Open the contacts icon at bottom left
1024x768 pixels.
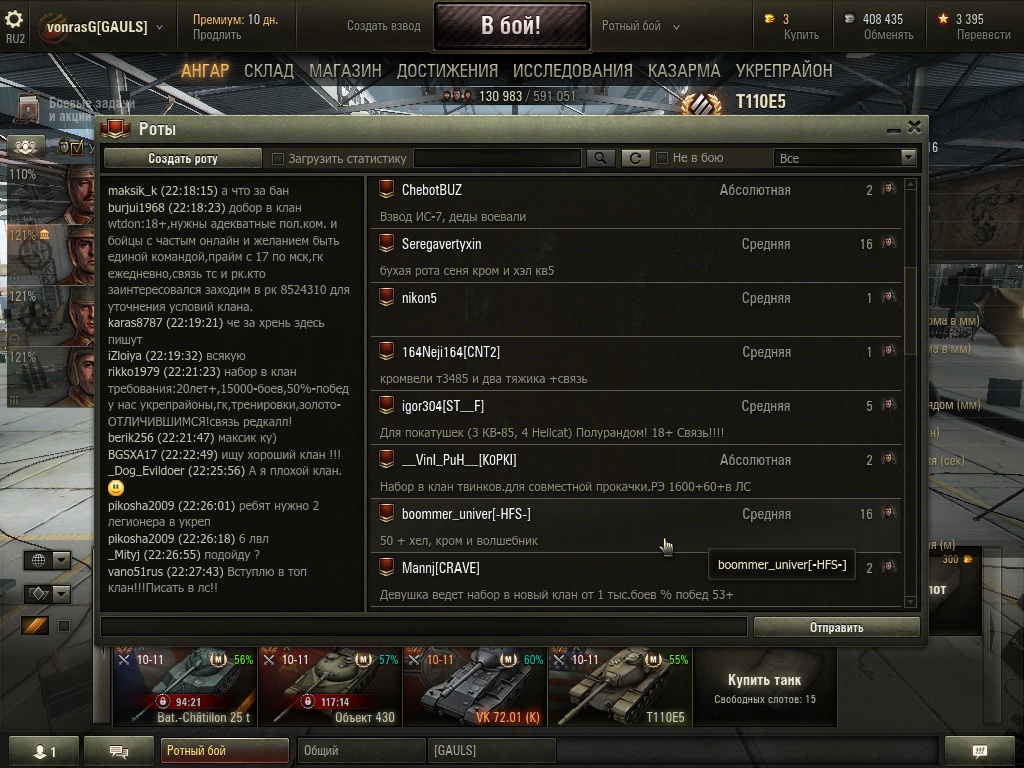[44, 751]
